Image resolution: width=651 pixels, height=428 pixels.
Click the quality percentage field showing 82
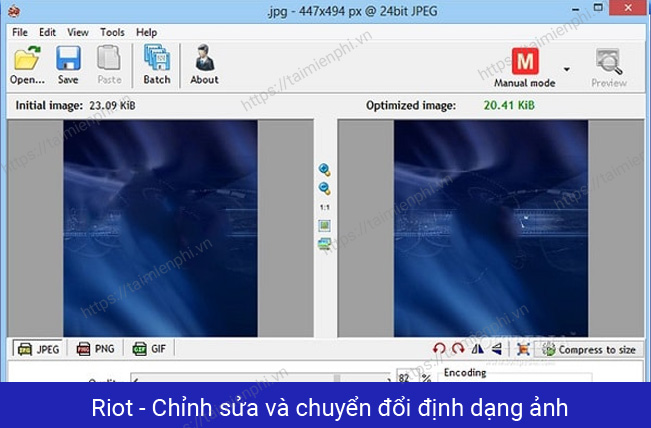pyautogui.click(x=407, y=376)
